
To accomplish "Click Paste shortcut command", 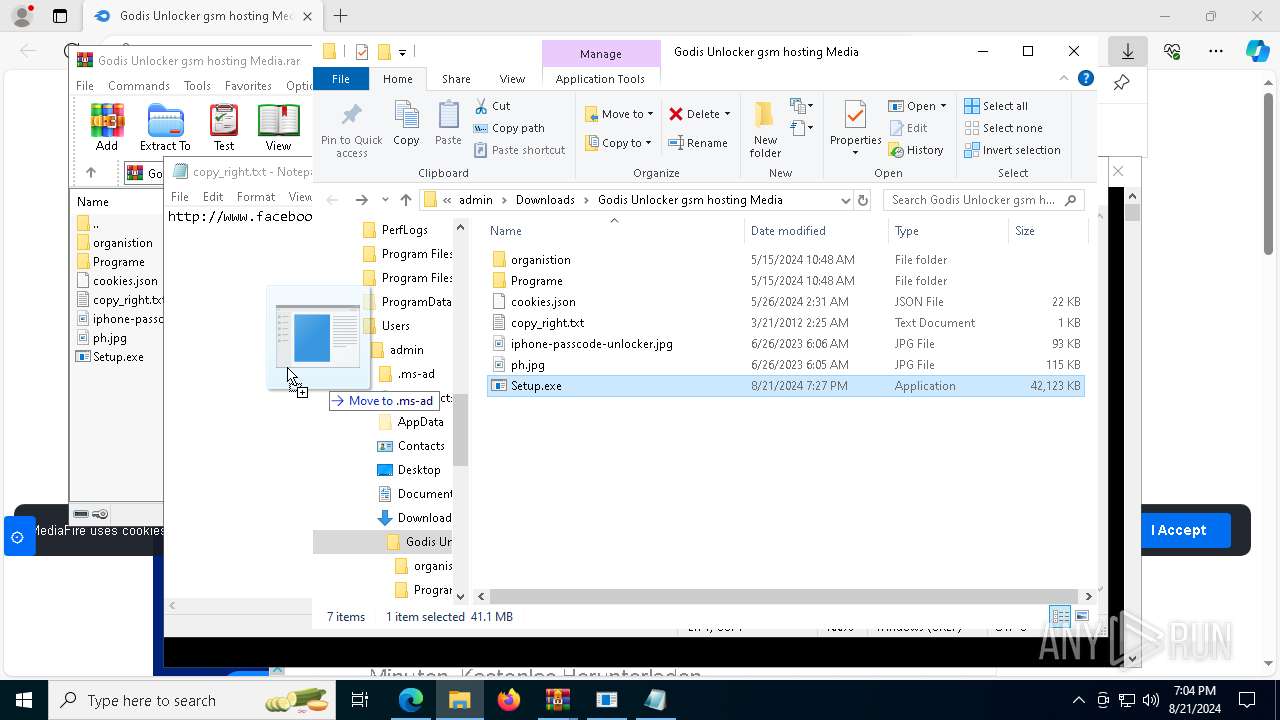I will click(x=519, y=150).
